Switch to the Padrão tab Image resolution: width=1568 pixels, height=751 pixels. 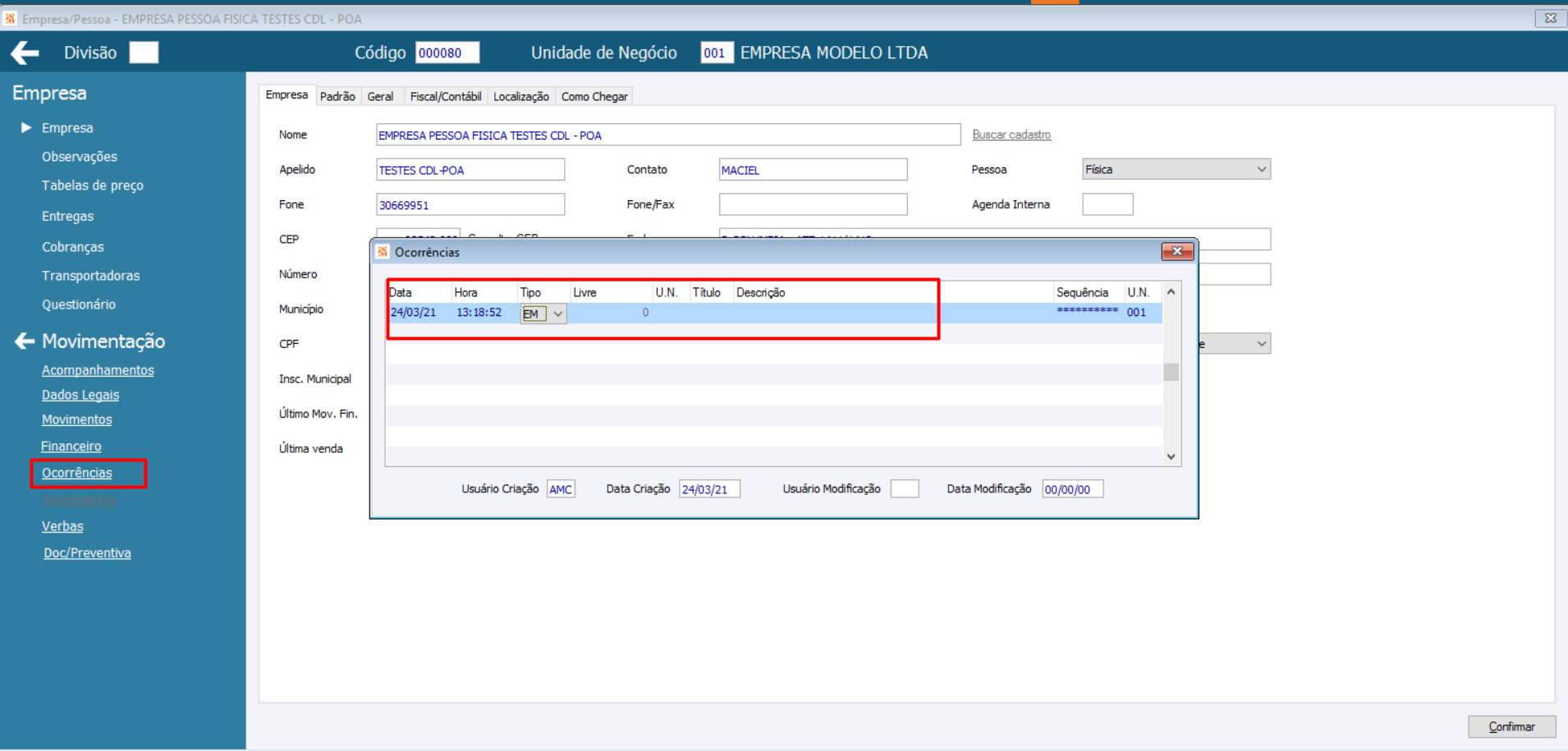pos(337,97)
